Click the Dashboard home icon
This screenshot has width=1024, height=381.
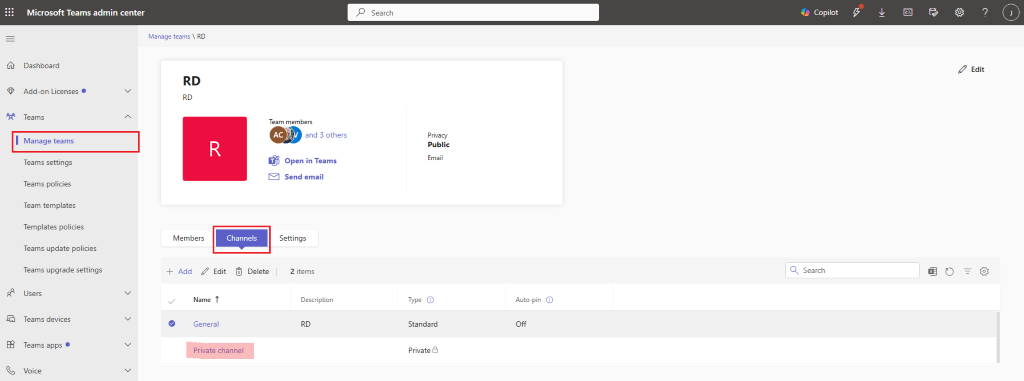[10, 65]
